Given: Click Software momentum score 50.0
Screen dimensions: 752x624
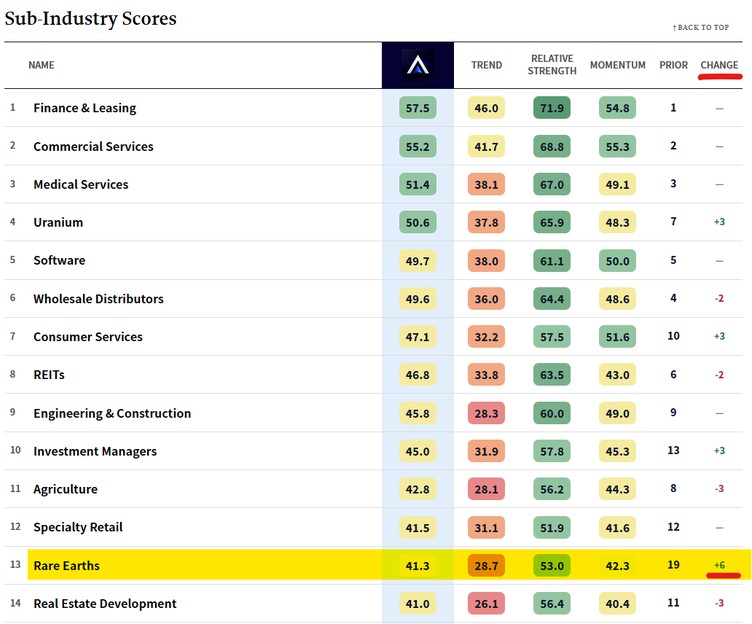Looking at the screenshot, I should 617,261.
